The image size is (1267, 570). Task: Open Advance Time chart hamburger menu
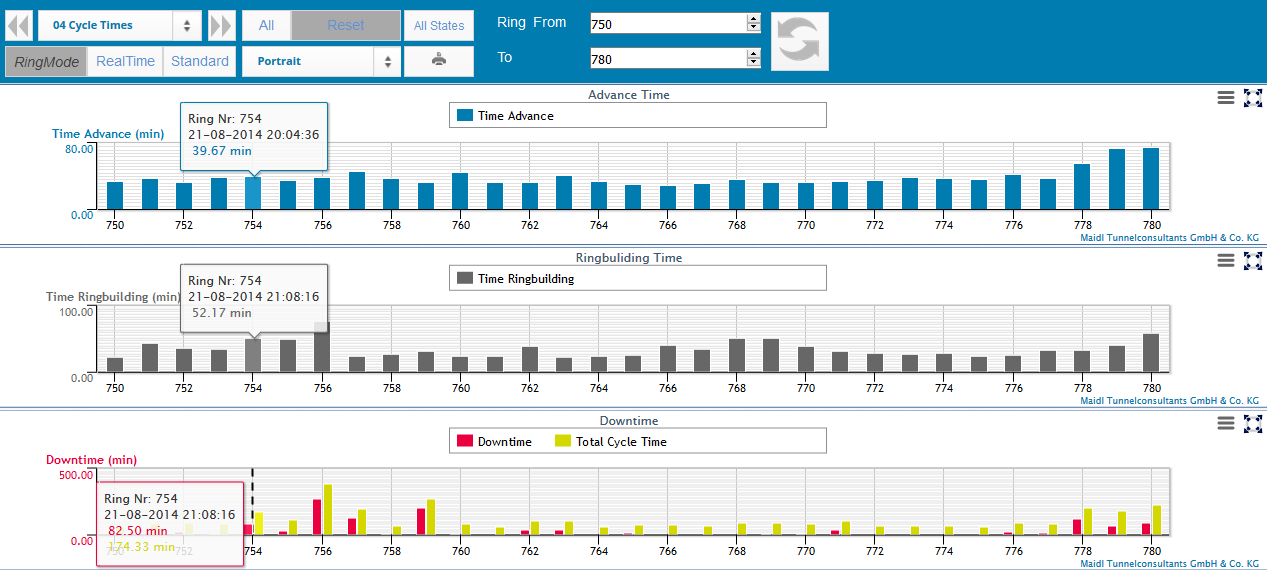pyautogui.click(x=1225, y=97)
